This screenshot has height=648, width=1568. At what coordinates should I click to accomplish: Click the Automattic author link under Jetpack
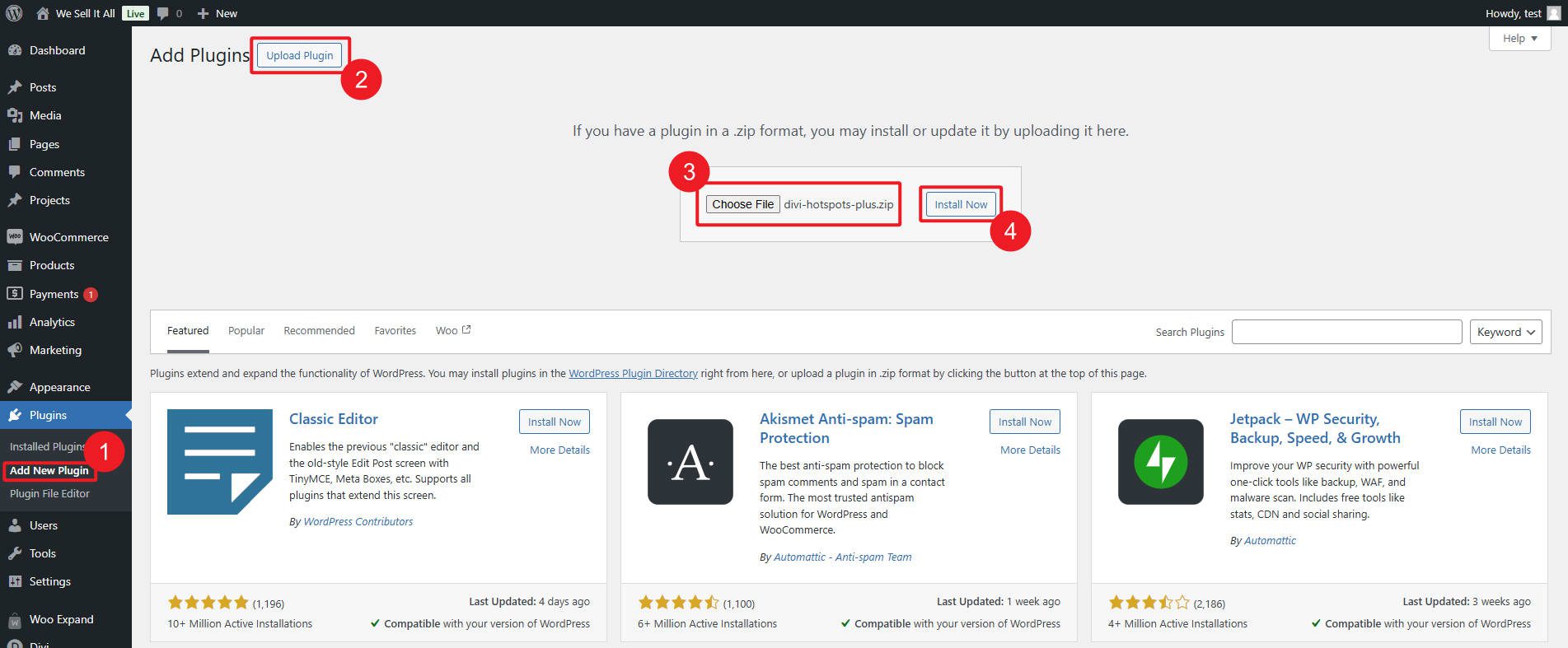[1270, 540]
